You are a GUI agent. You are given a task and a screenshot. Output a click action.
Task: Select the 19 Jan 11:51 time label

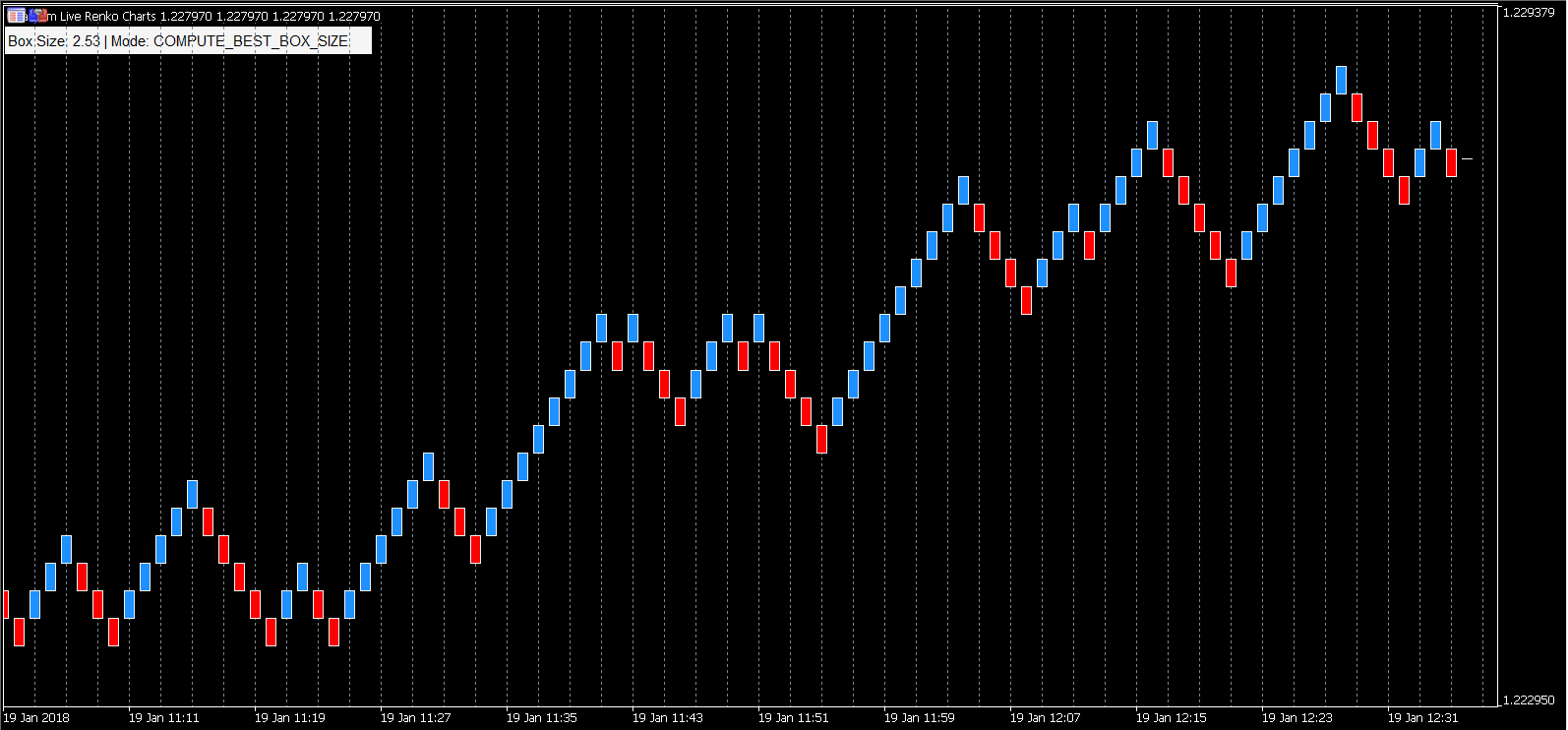[793, 718]
